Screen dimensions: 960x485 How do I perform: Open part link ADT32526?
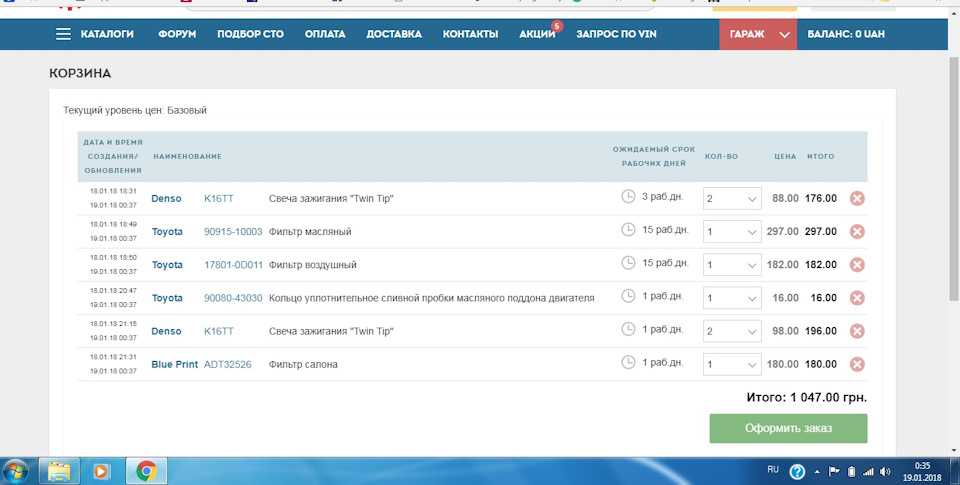227,364
